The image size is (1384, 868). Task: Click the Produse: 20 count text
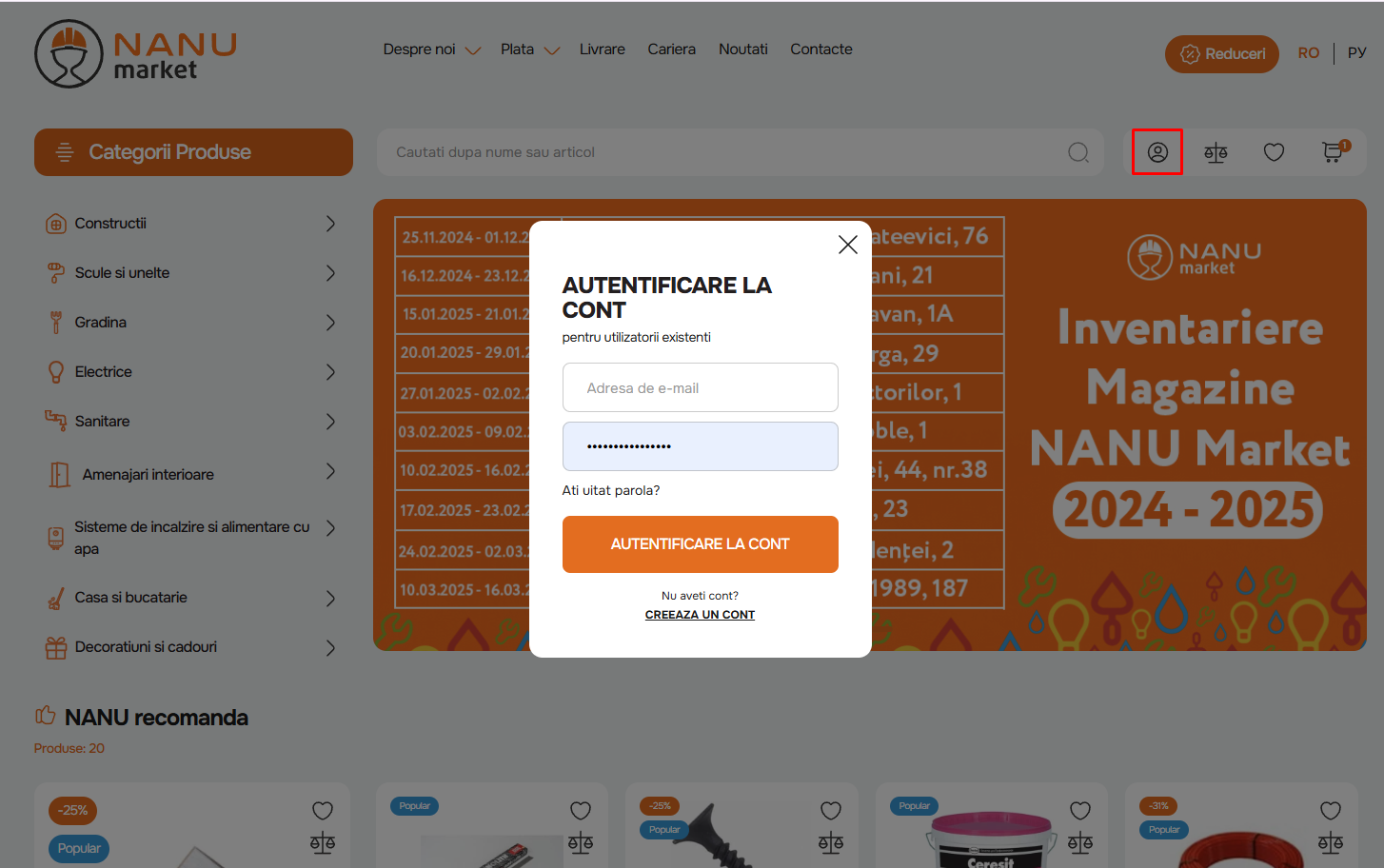69,748
